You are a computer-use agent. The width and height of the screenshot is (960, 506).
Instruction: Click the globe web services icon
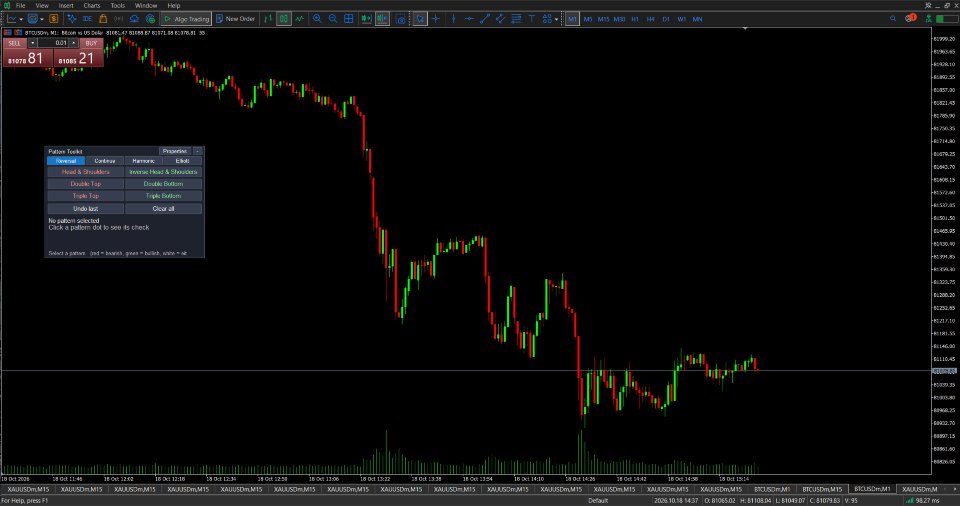click(x=150, y=19)
